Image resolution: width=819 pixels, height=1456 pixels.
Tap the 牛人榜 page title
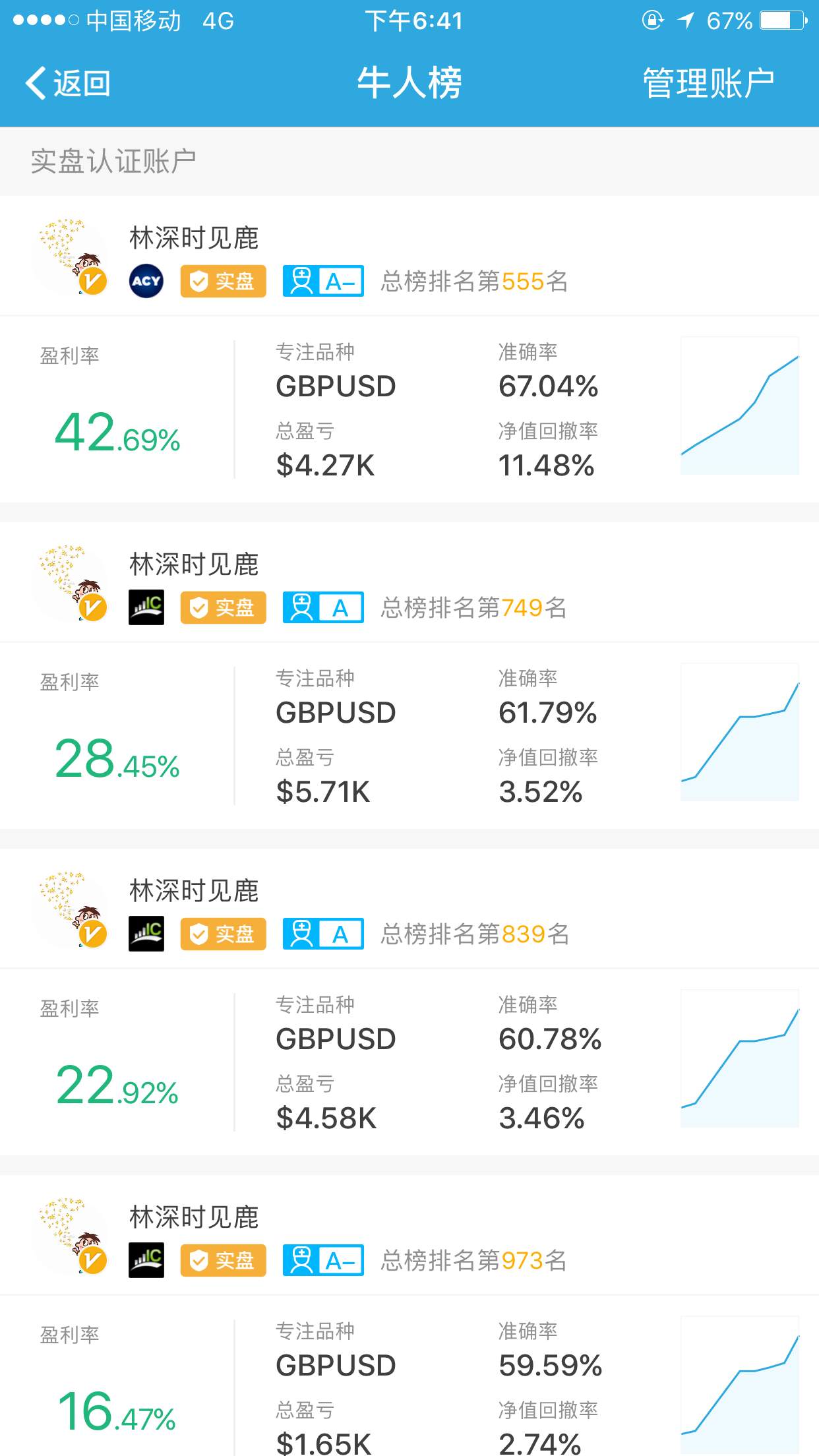409,84
